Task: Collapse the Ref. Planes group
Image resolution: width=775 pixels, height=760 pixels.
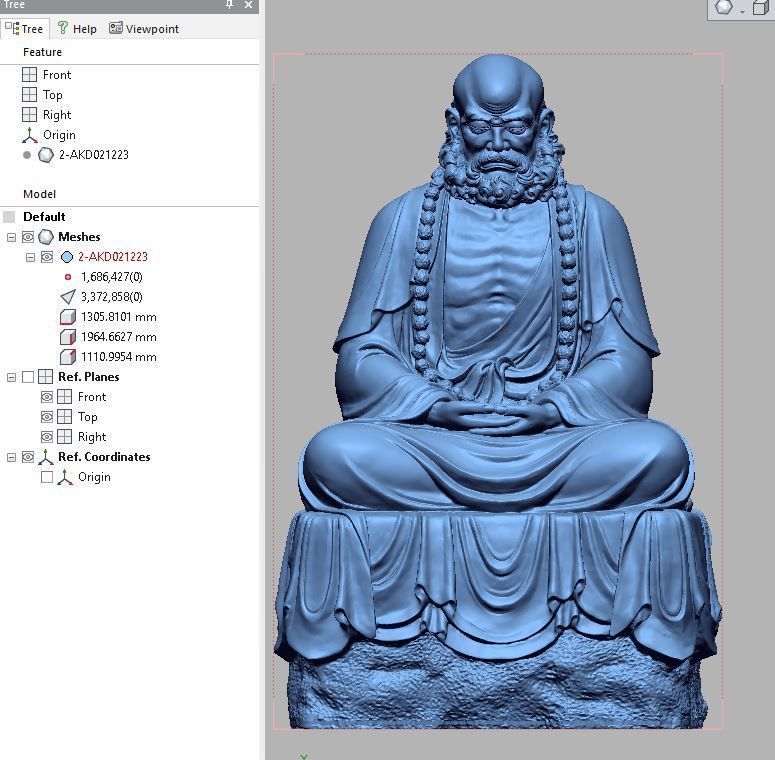Action: tap(11, 378)
